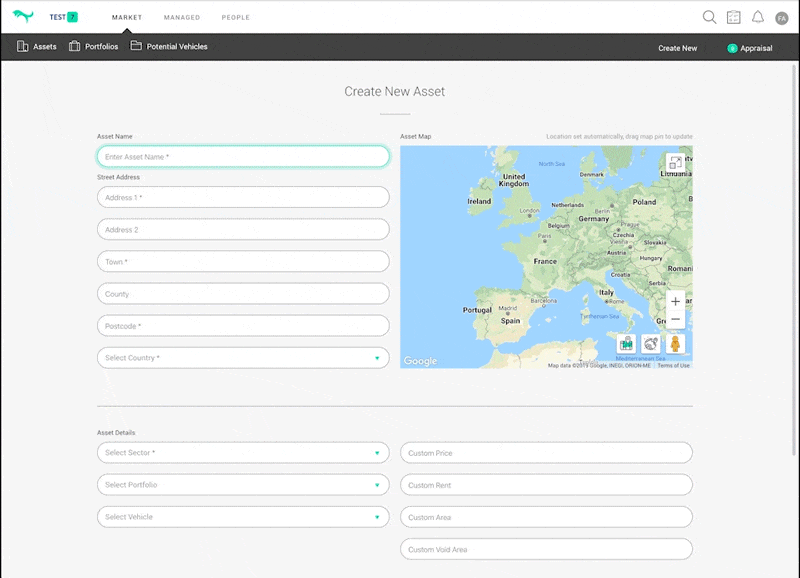Image resolution: width=800 pixels, height=578 pixels.
Task: Zoom in on the map
Action: (x=675, y=301)
